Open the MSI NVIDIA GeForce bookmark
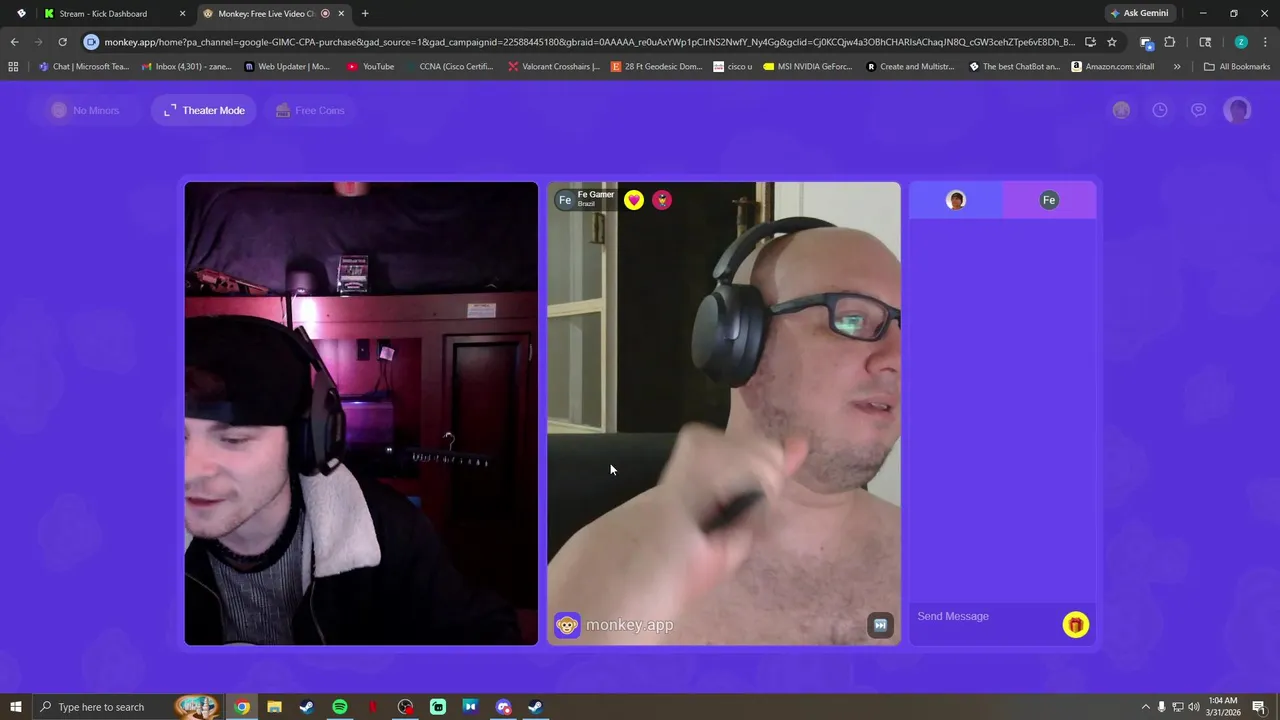1280x720 pixels. click(x=807, y=67)
